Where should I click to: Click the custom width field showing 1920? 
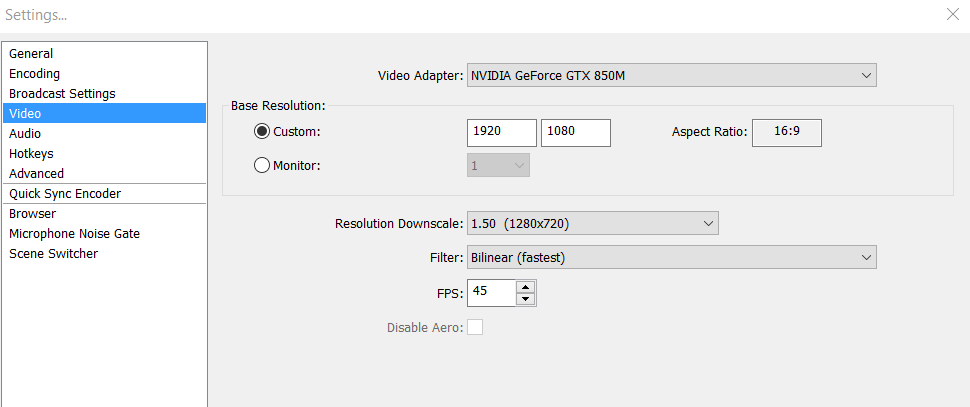(501, 133)
